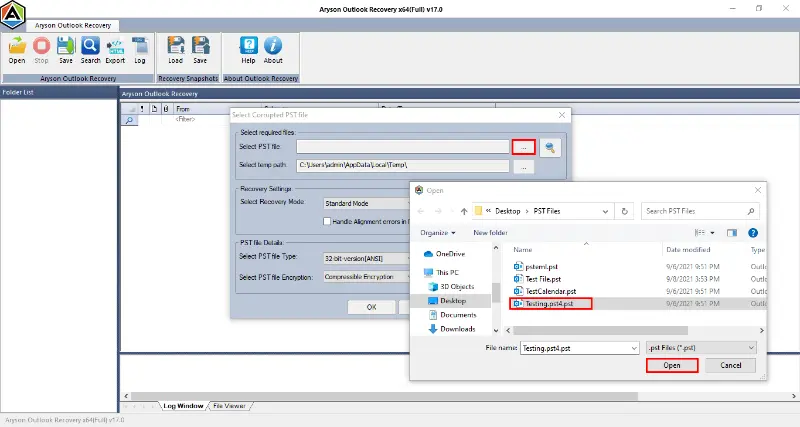Image resolution: width=800 pixels, height=427 pixels.
Task: Click the Search magnifier toolbar icon
Action: point(90,50)
